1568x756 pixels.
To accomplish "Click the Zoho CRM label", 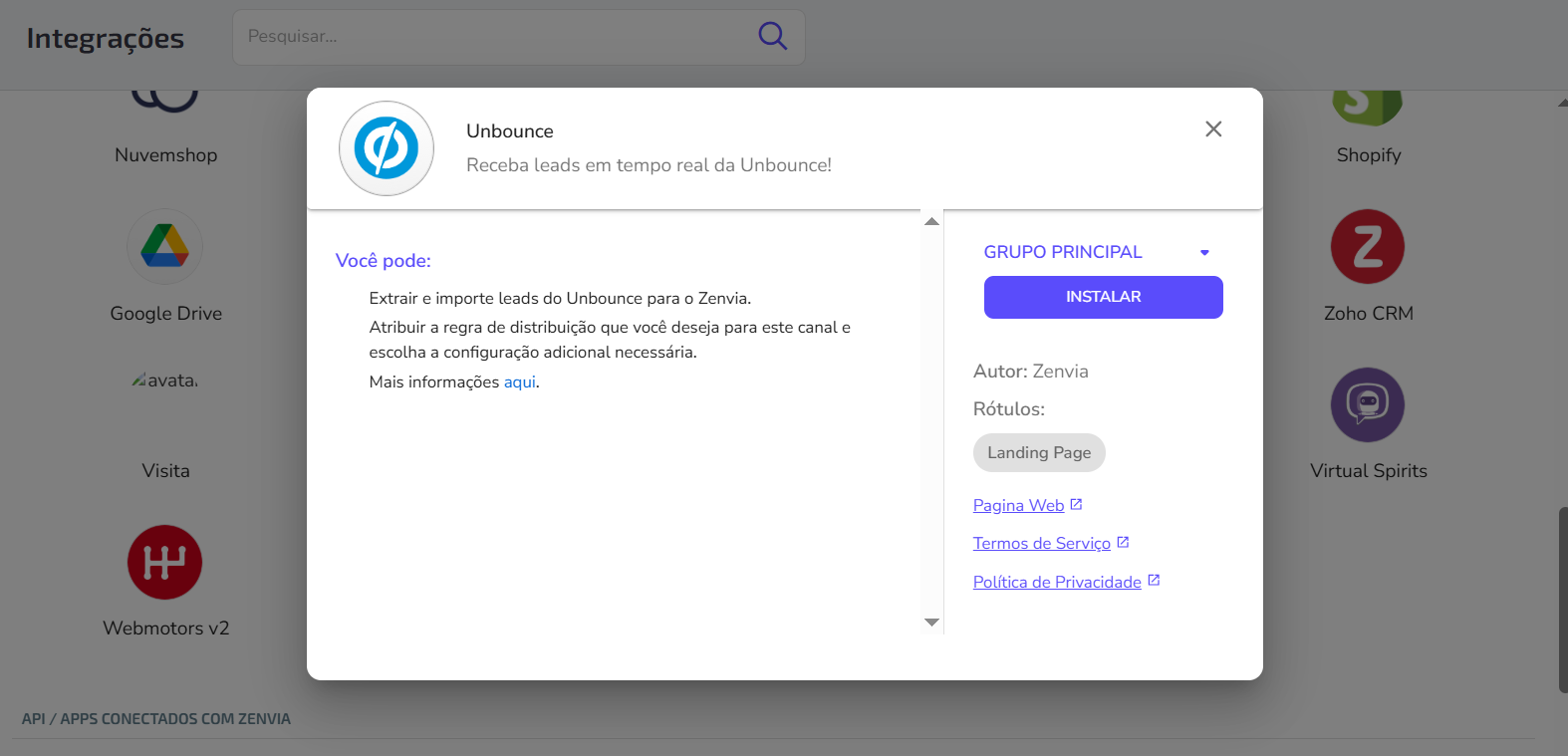I will (1369, 314).
